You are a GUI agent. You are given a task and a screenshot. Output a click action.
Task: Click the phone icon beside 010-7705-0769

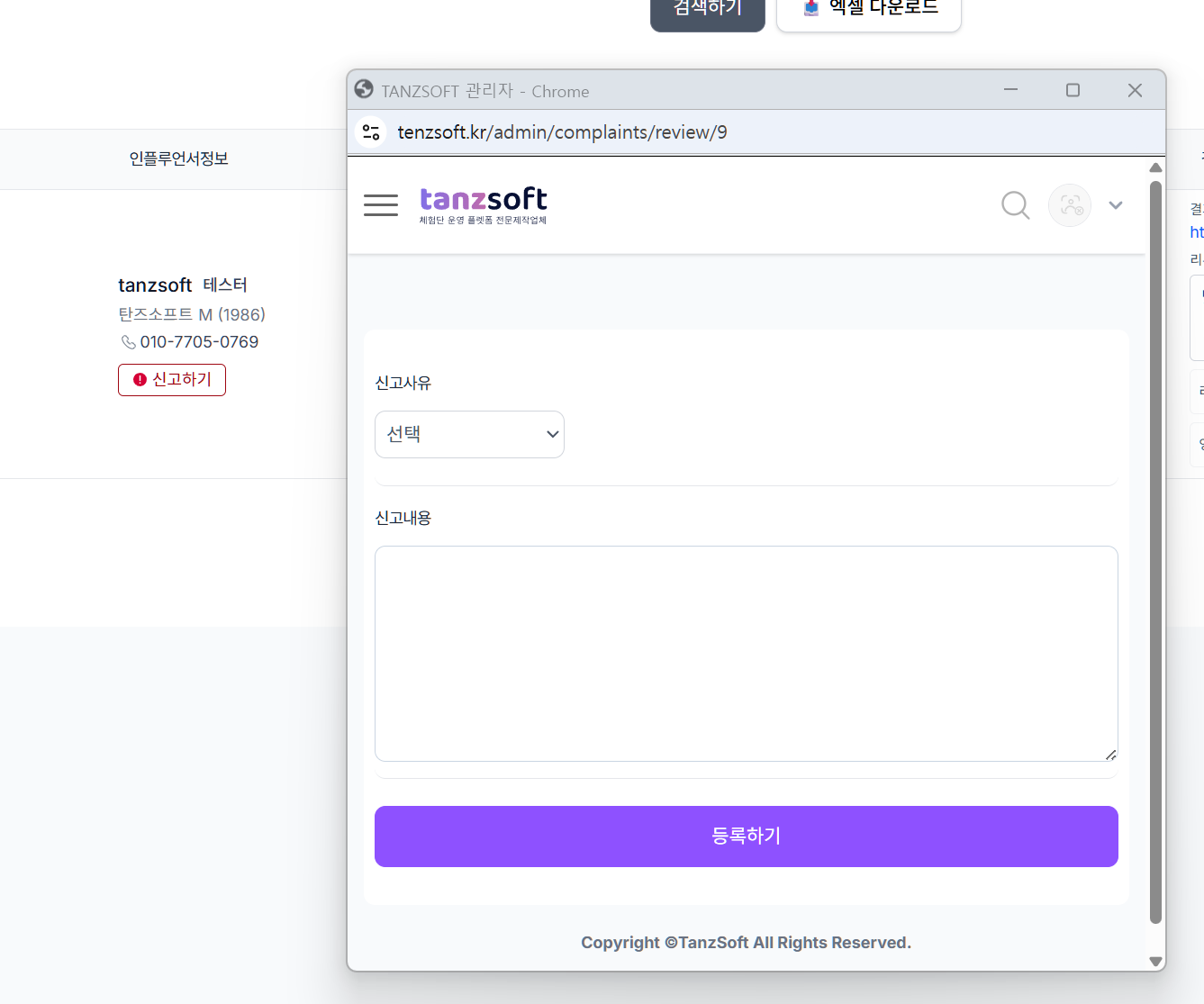pyautogui.click(x=129, y=342)
